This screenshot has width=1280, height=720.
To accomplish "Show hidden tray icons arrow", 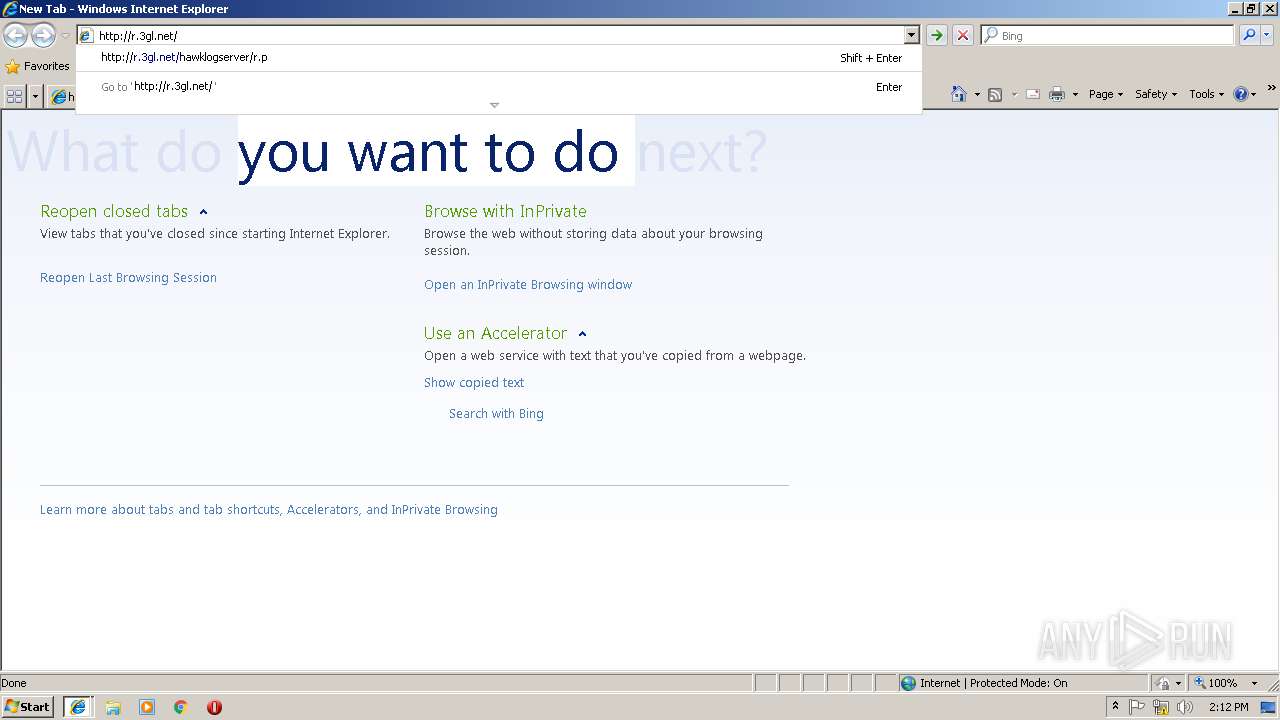I will [1115, 707].
